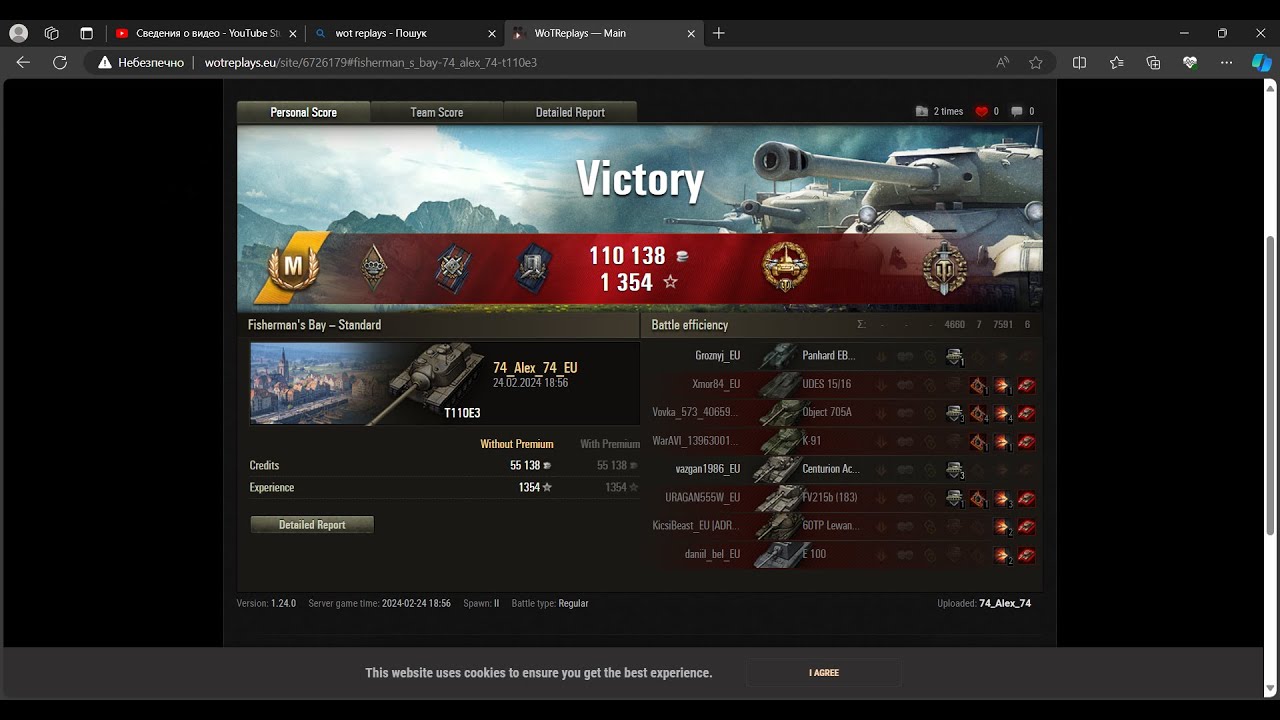Click the With Premium column header
Image resolution: width=1280 pixels, height=720 pixels.
(x=610, y=444)
